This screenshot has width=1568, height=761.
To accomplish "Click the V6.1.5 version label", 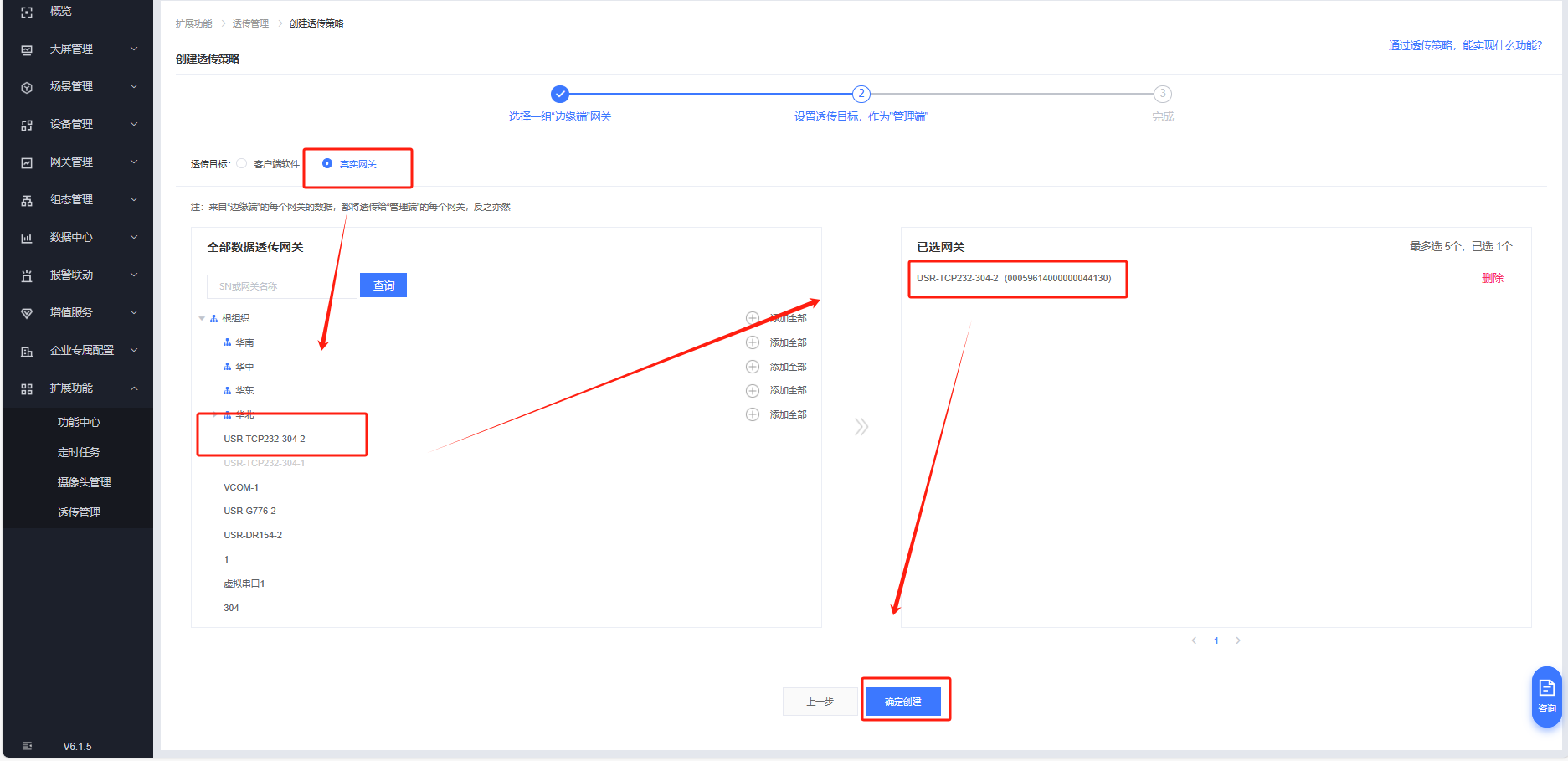I will pos(78,747).
